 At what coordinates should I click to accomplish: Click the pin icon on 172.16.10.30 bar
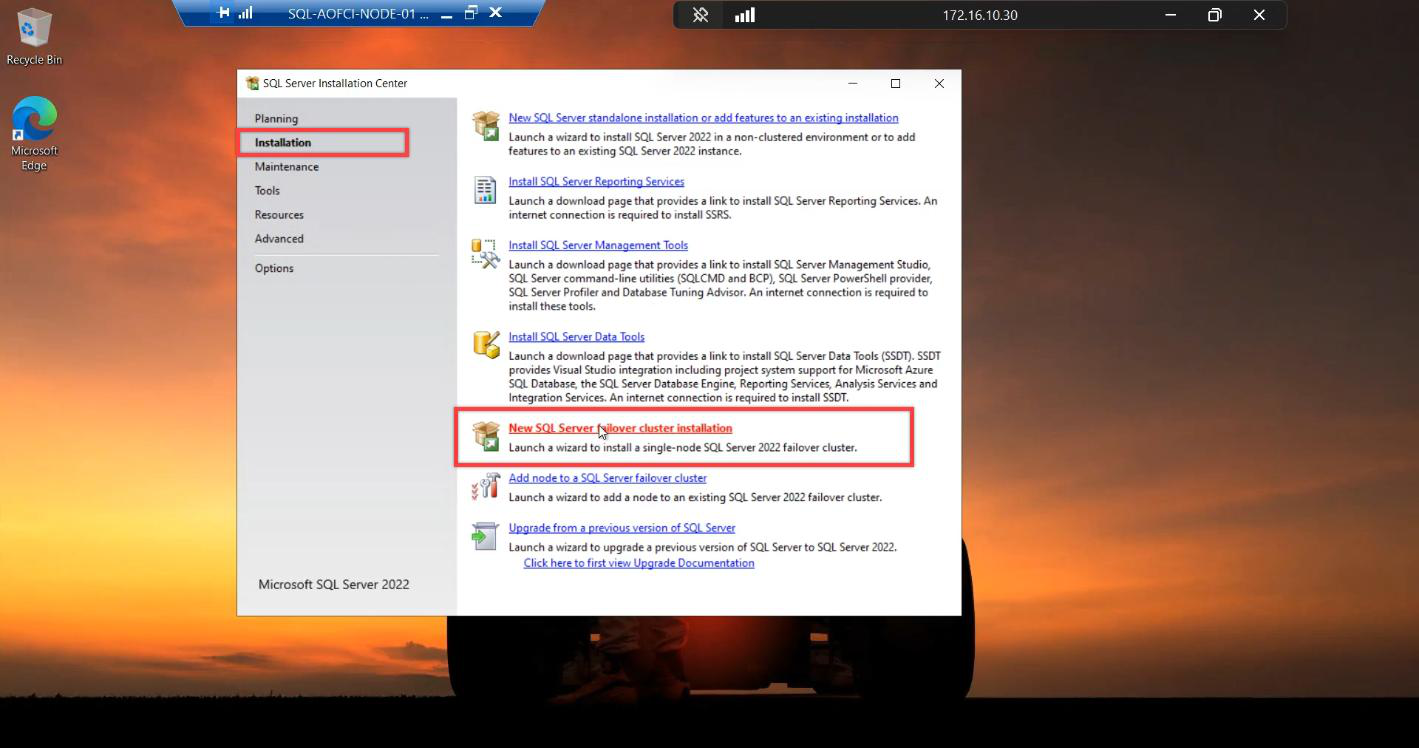click(x=701, y=15)
